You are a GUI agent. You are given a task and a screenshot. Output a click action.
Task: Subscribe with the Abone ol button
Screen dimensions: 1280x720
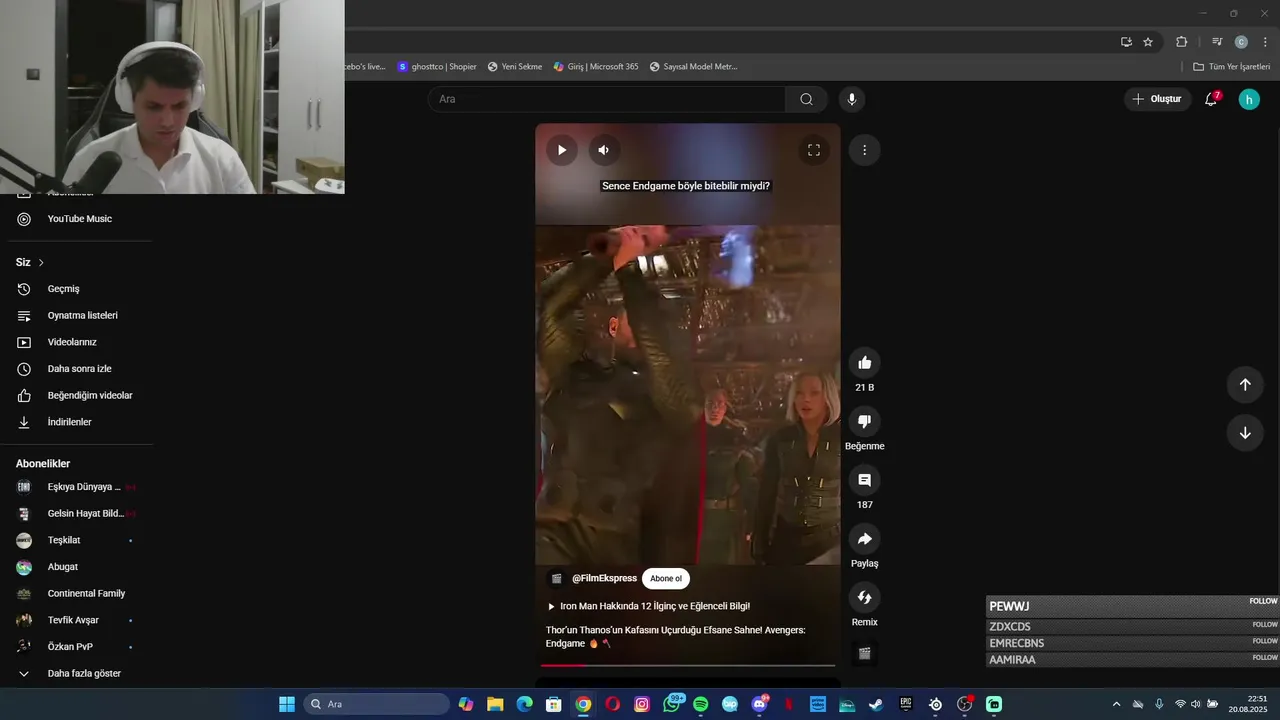pyautogui.click(x=666, y=578)
